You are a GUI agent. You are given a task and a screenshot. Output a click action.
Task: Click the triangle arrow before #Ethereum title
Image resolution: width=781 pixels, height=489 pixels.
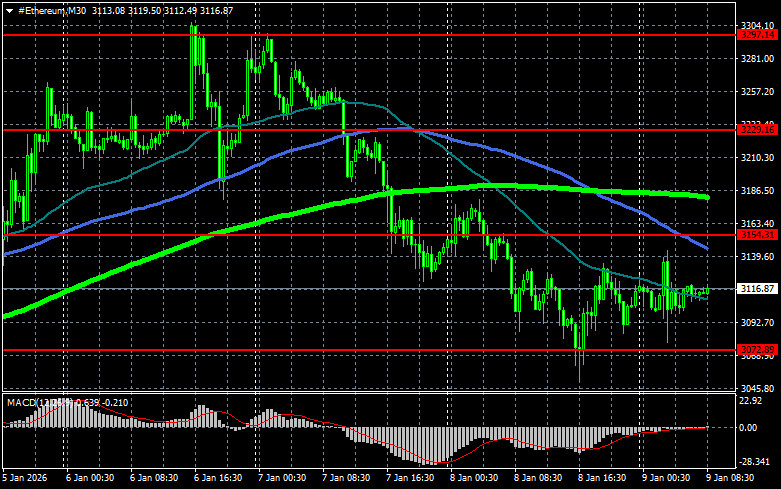point(9,11)
